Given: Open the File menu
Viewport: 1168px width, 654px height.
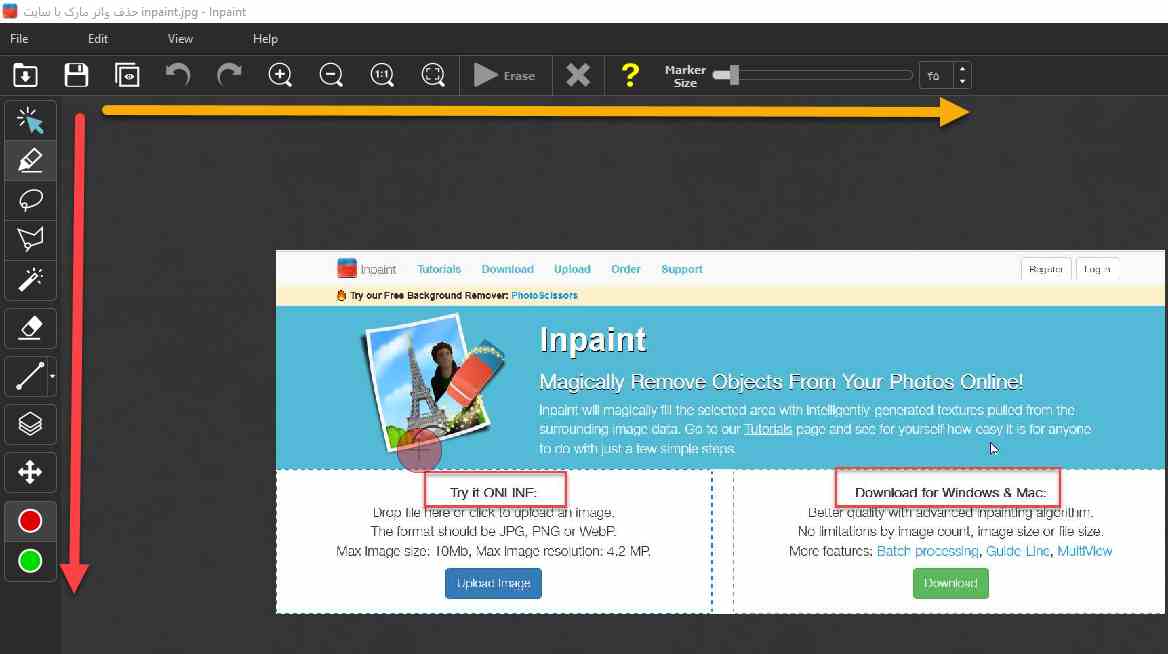Looking at the screenshot, I should [x=18, y=38].
